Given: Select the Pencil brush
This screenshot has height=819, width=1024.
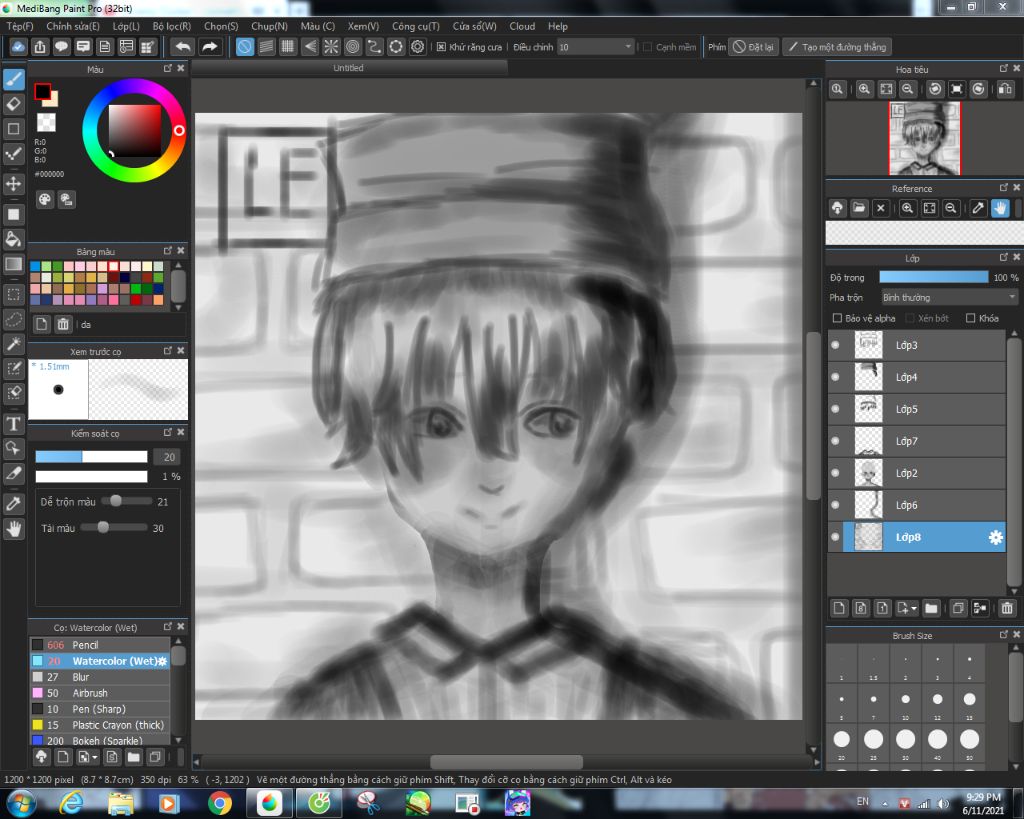Looking at the screenshot, I should (x=100, y=645).
